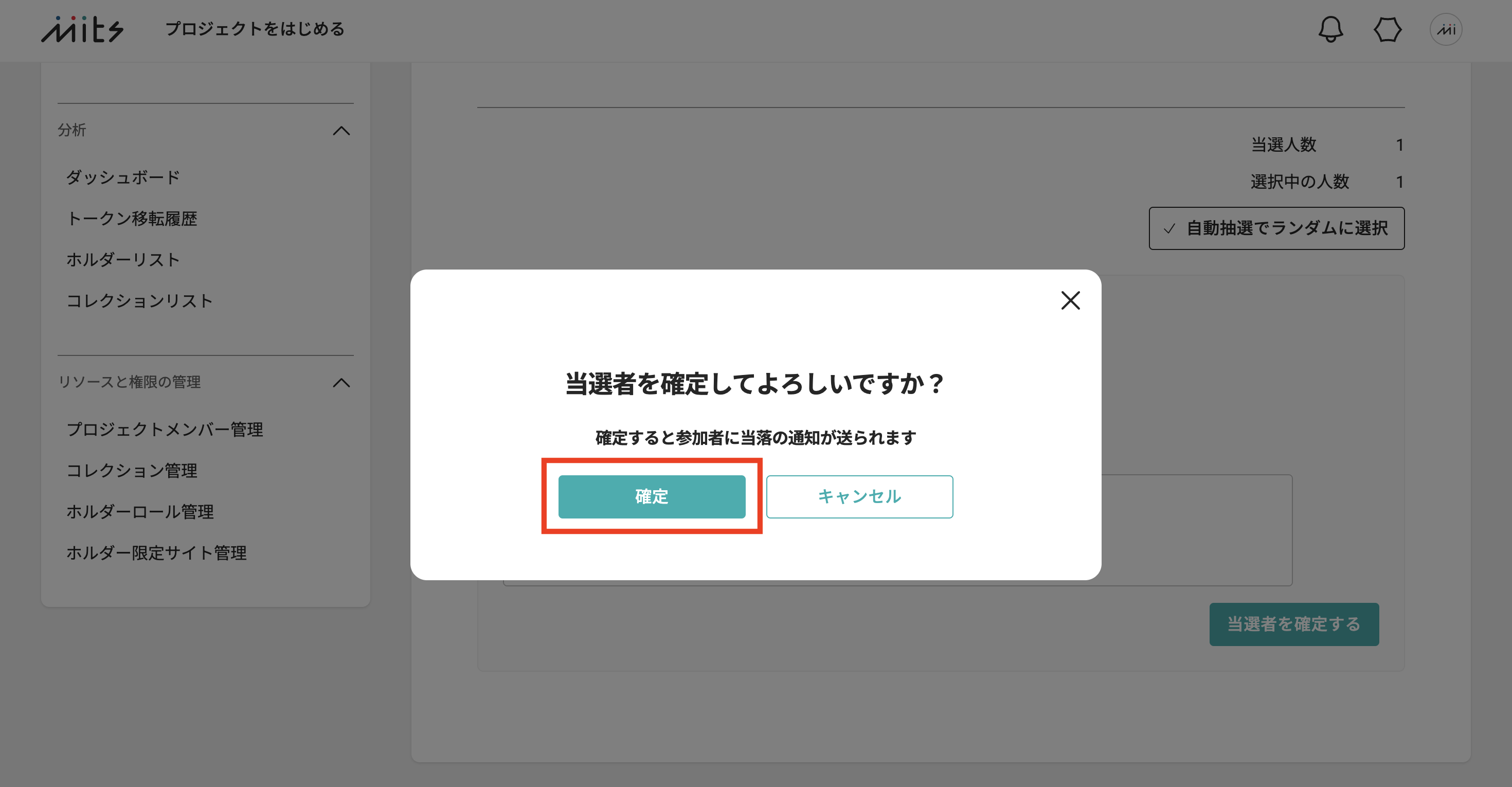This screenshot has height=787, width=1512.
Task: Open the notification bell
Action: [1330, 29]
